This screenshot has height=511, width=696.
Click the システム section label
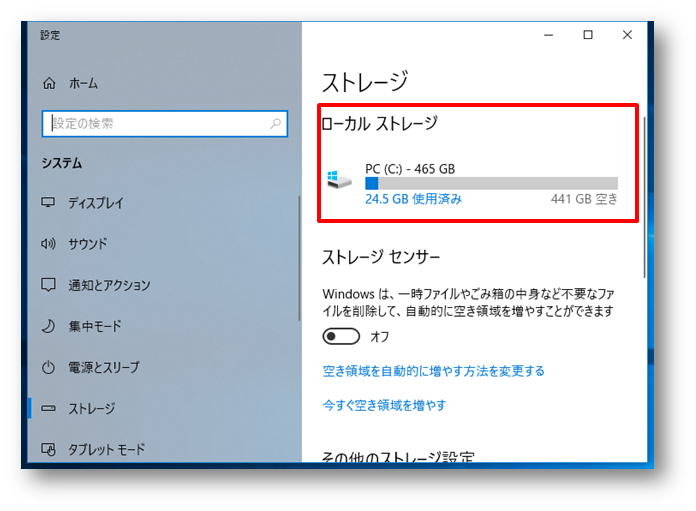[62, 163]
